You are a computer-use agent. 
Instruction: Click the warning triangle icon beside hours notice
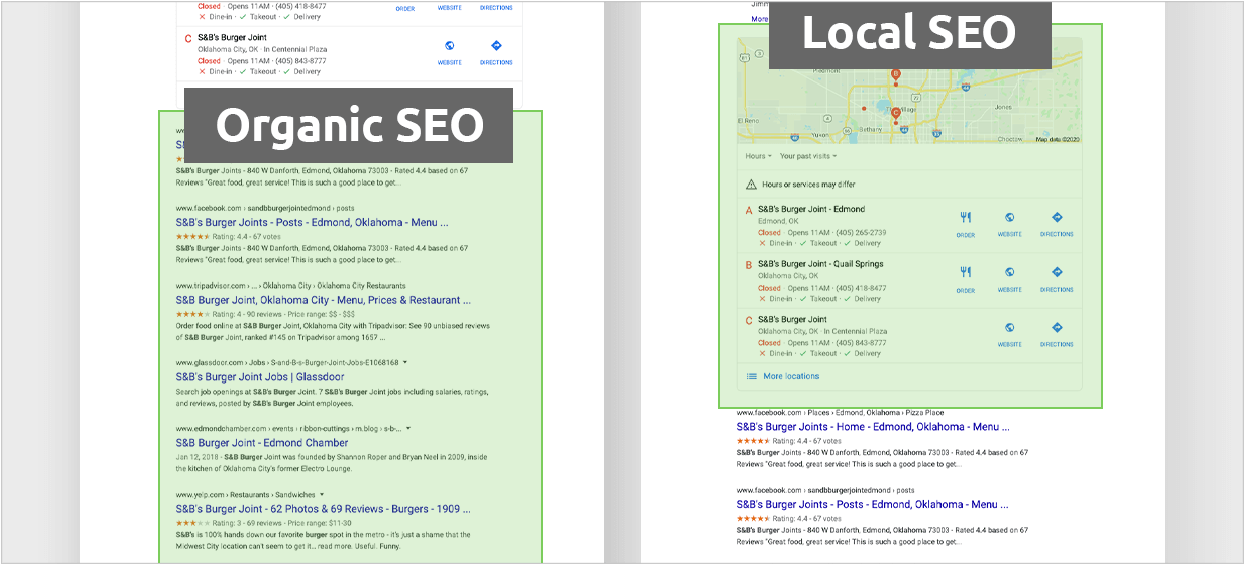point(751,184)
